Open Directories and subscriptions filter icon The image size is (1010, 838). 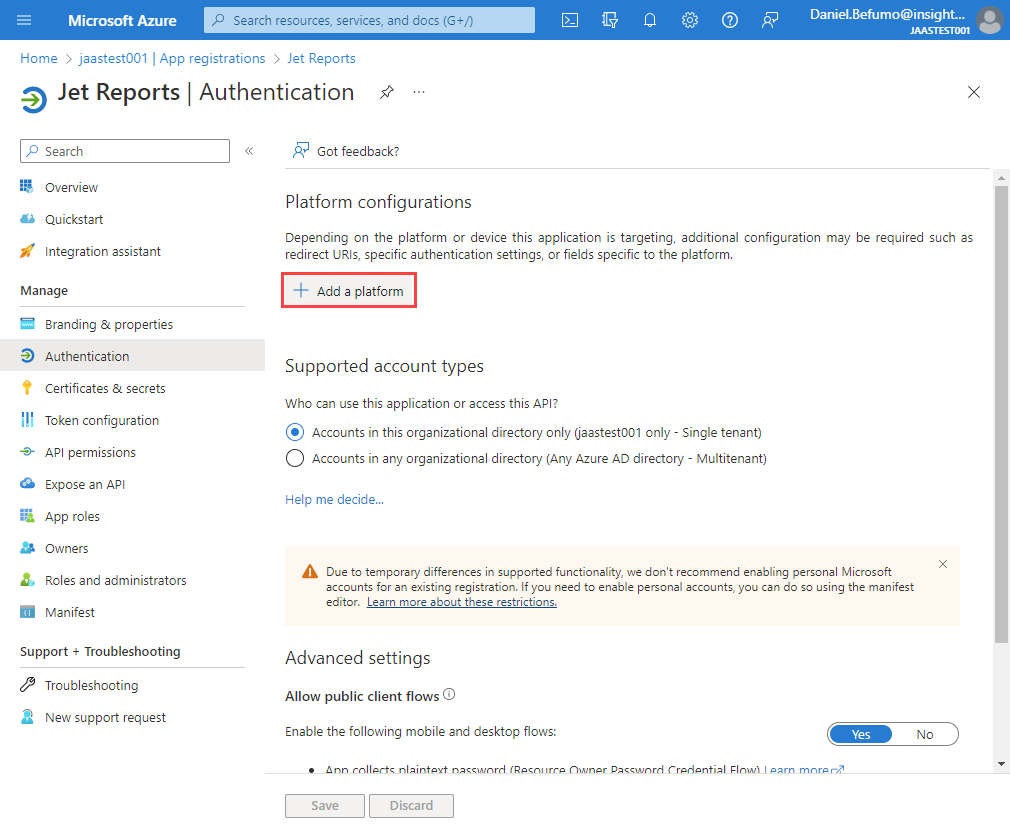[610, 20]
